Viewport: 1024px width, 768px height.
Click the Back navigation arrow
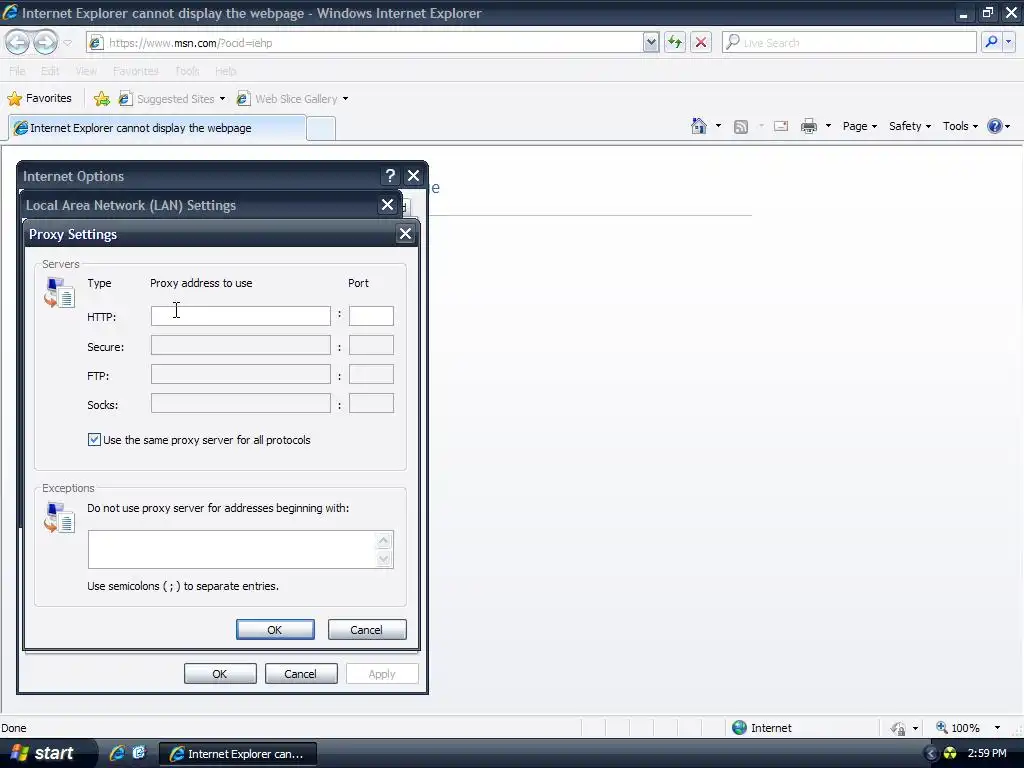click(x=18, y=42)
